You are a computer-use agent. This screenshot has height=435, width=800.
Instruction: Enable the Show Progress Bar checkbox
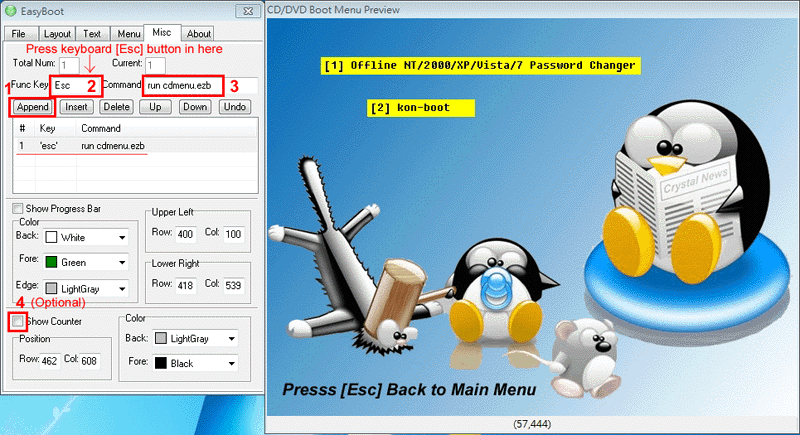[x=18, y=209]
